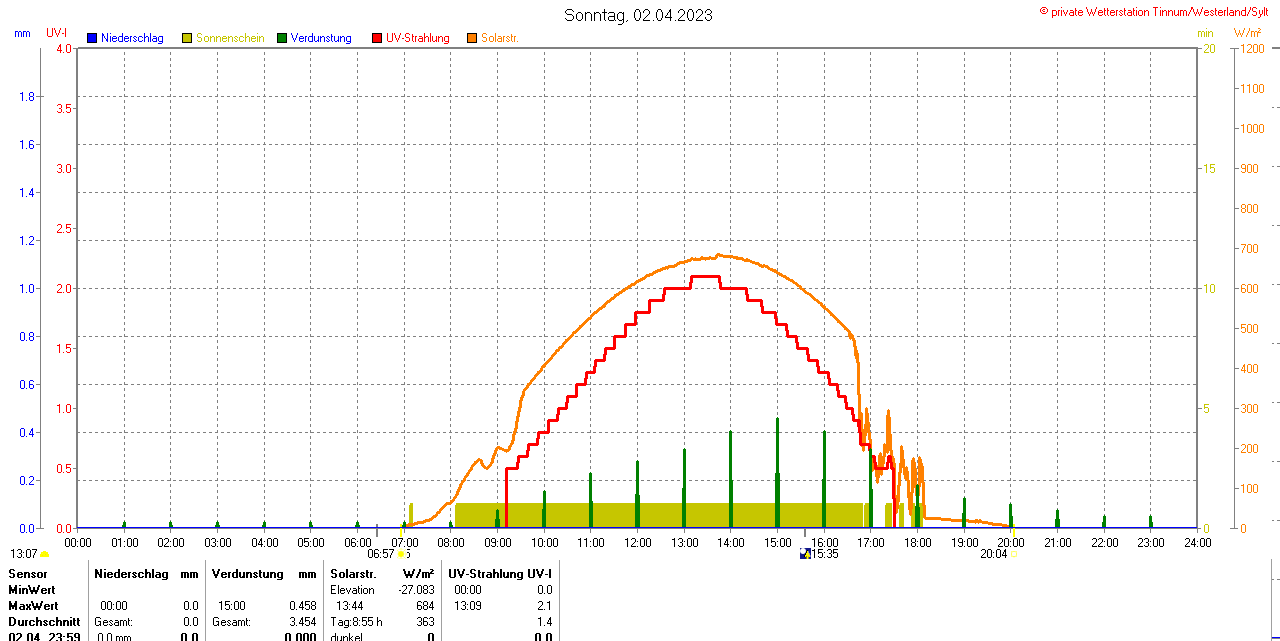Click the orange Solarstr. legend square

click(x=472, y=38)
